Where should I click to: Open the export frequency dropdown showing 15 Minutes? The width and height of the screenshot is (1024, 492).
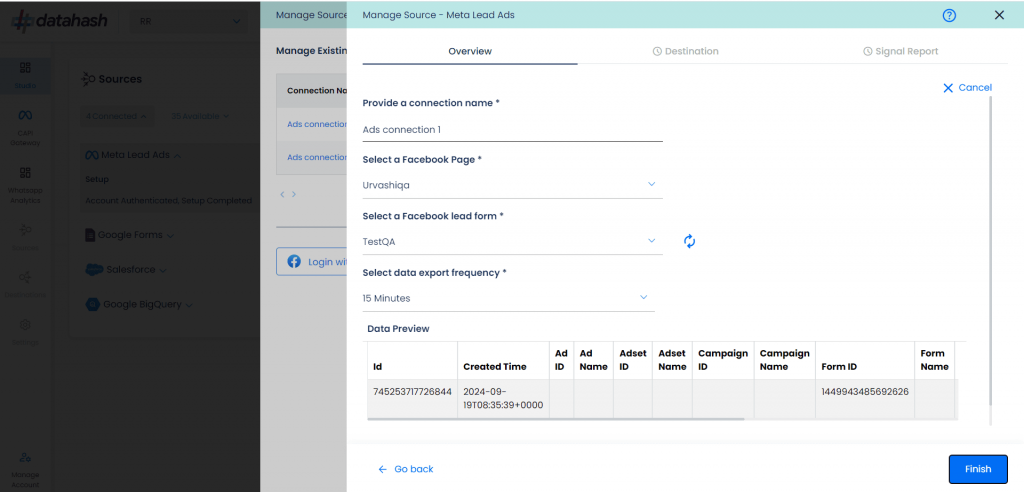point(509,298)
